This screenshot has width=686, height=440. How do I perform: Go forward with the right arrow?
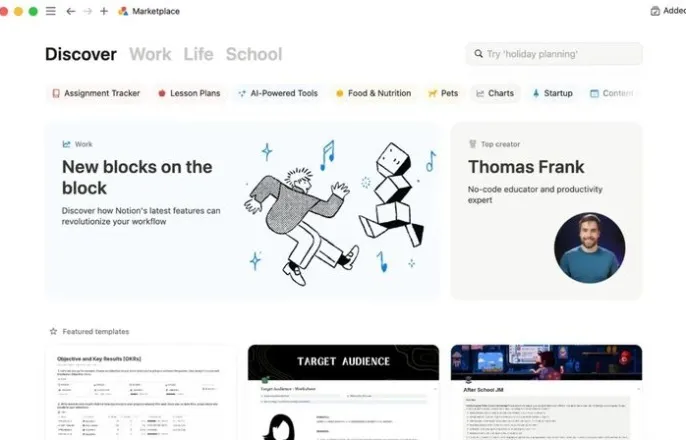coord(88,11)
